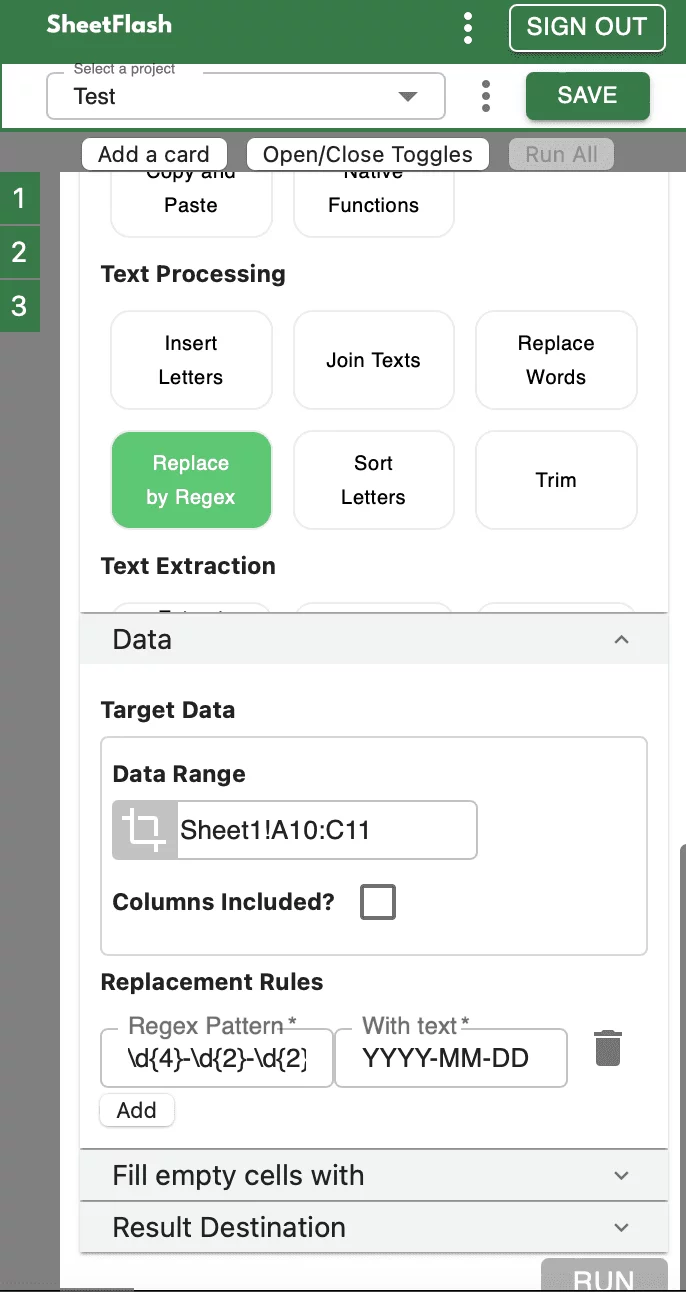Select the Replace by Regex function
686x1292 pixels.
click(191, 480)
